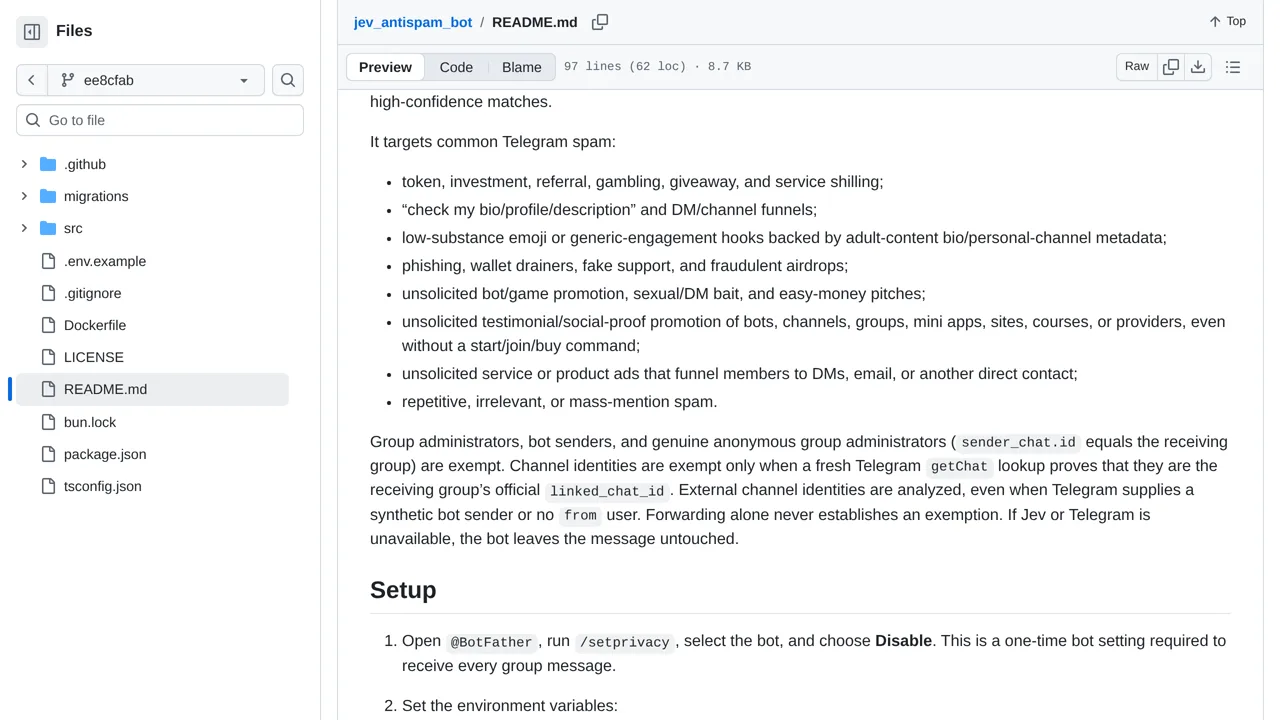Click the tsconfig.json file icon
The image size is (1280, 720).
point(48,486)
